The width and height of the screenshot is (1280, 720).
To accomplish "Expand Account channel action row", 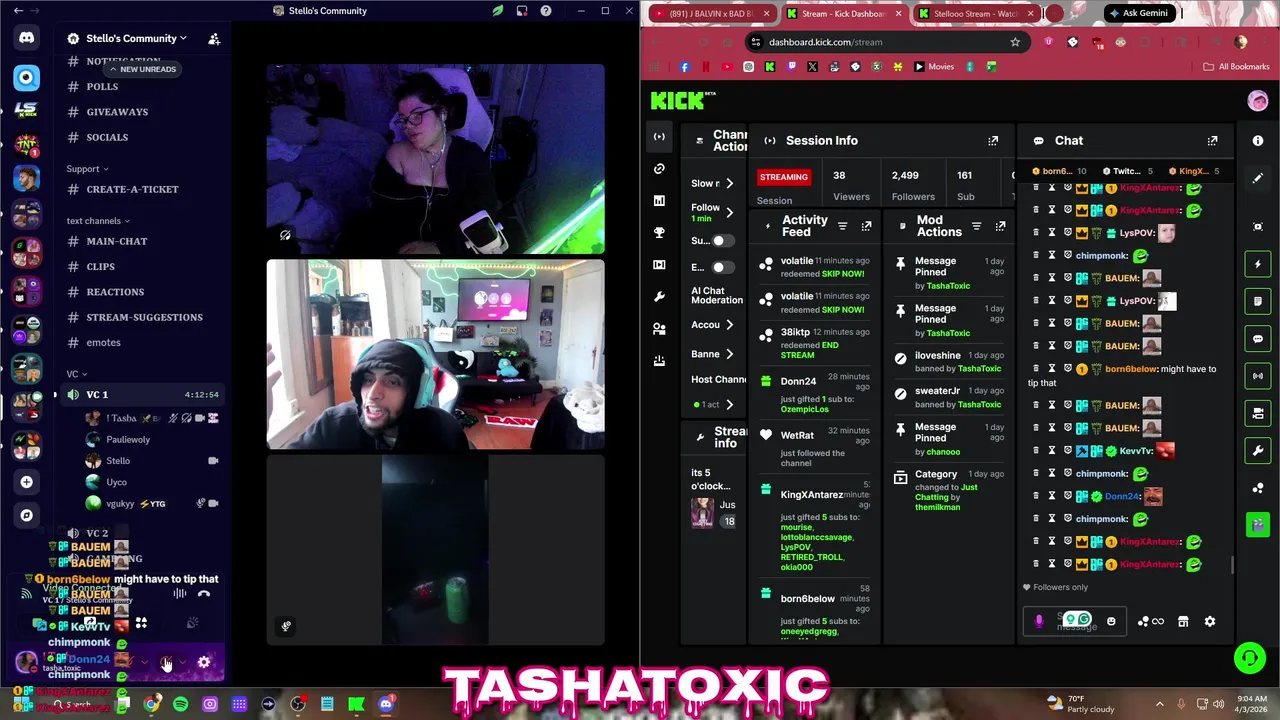I will 729,325.
